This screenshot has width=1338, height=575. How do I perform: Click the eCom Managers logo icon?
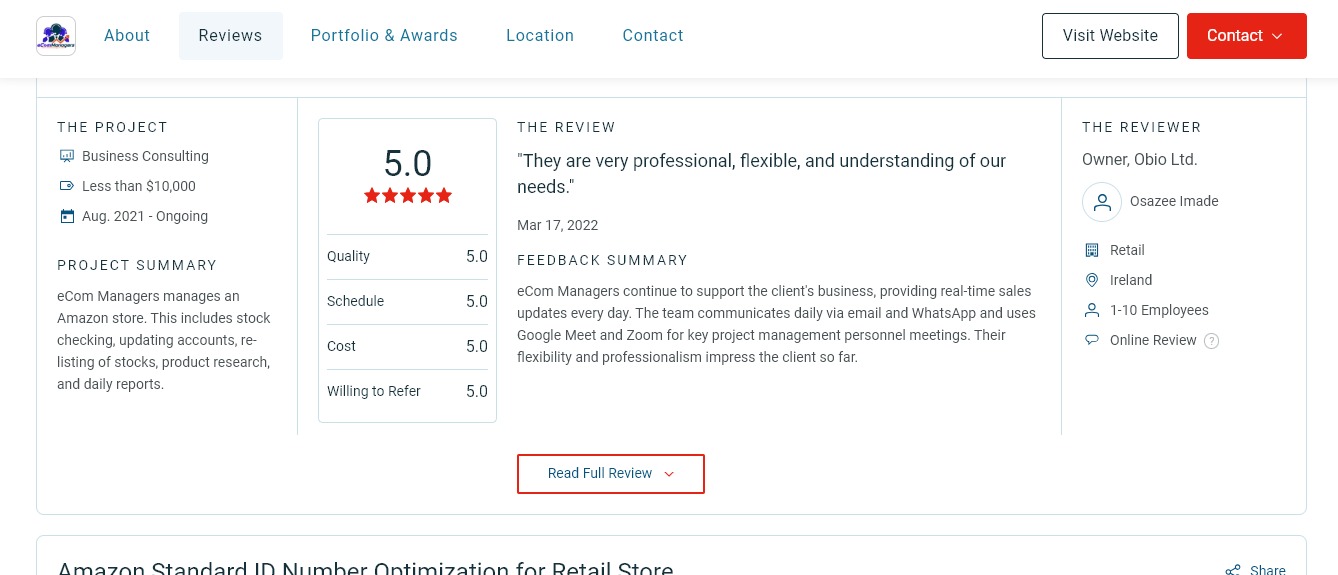click(x=56, y=36)
